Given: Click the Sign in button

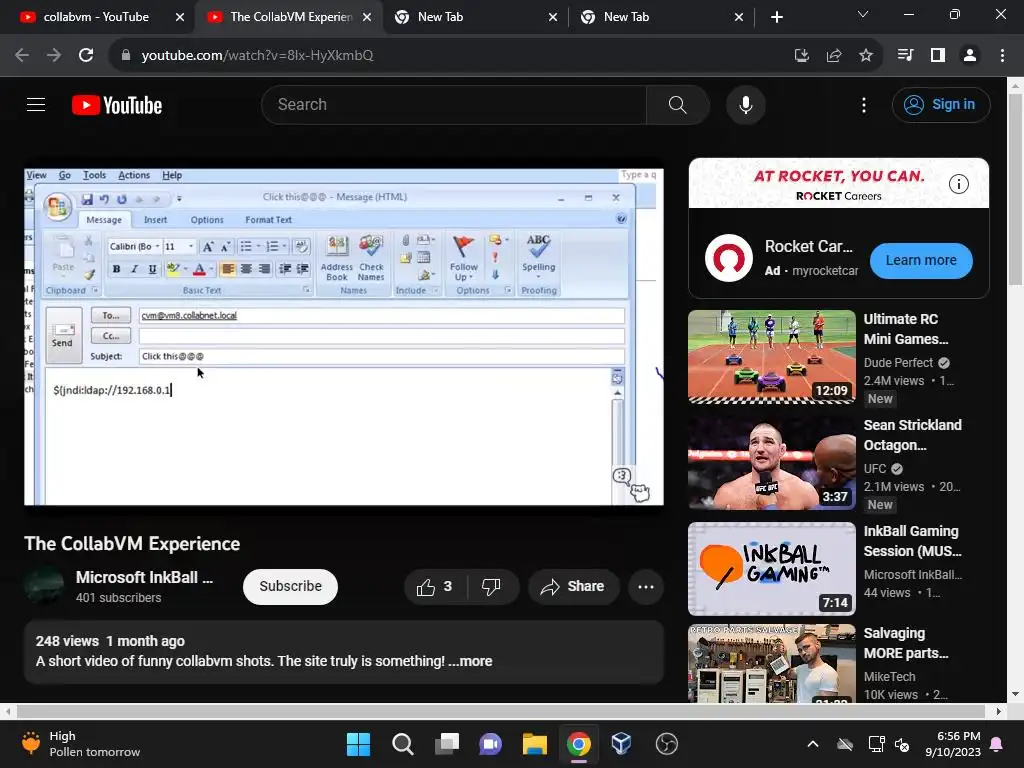Looking at the screenshot, I should click(941, 104).
